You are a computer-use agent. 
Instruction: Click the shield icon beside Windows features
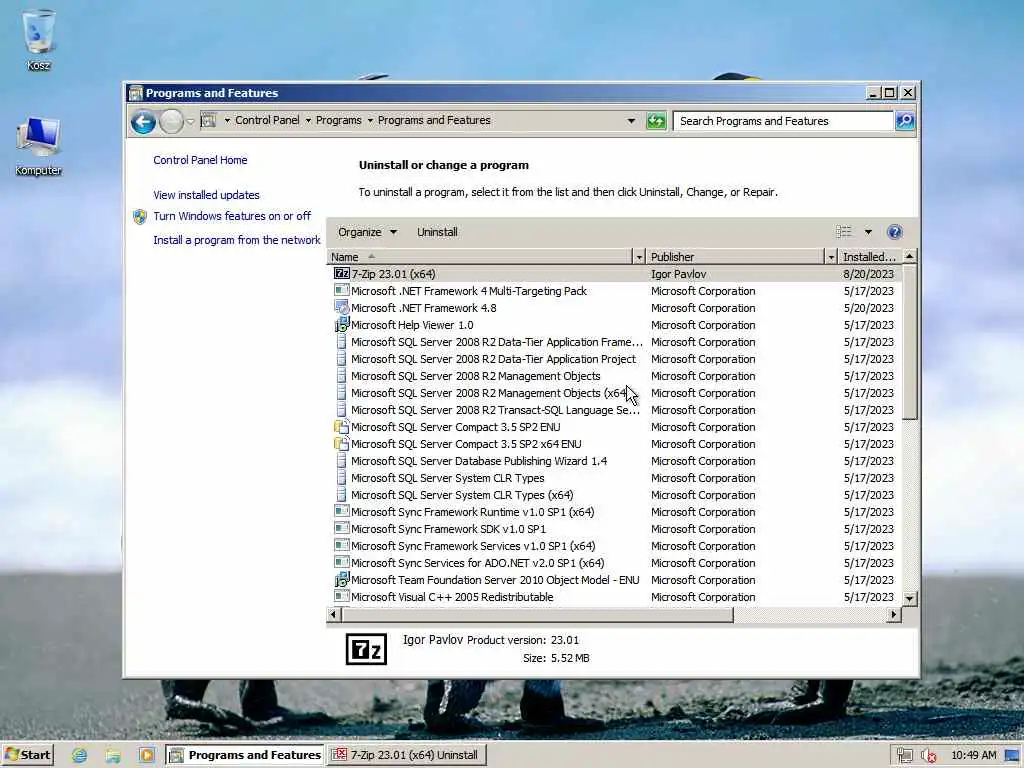pyautogui.click(x=140, y=217)
